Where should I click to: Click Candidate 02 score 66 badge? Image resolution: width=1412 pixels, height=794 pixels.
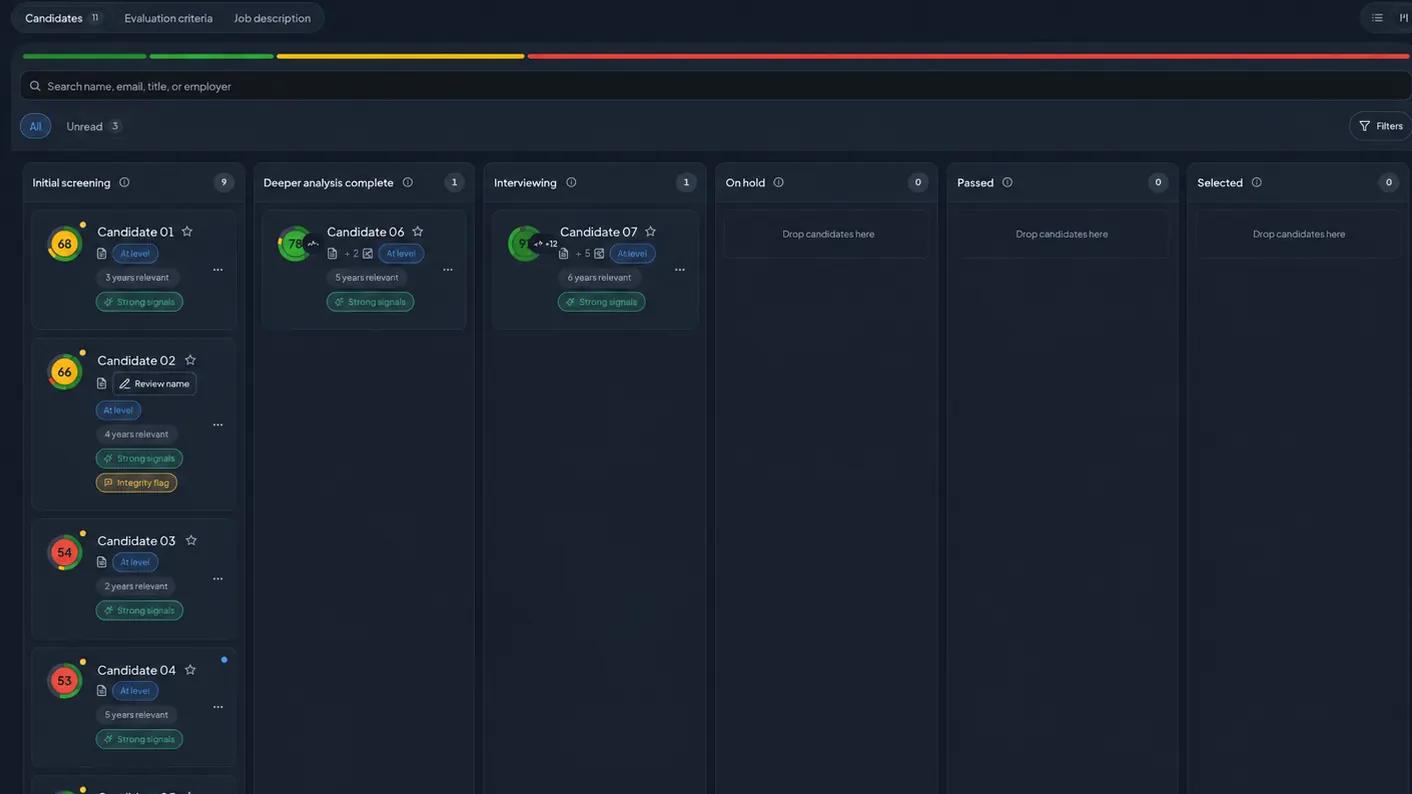[x=64, y=372]
